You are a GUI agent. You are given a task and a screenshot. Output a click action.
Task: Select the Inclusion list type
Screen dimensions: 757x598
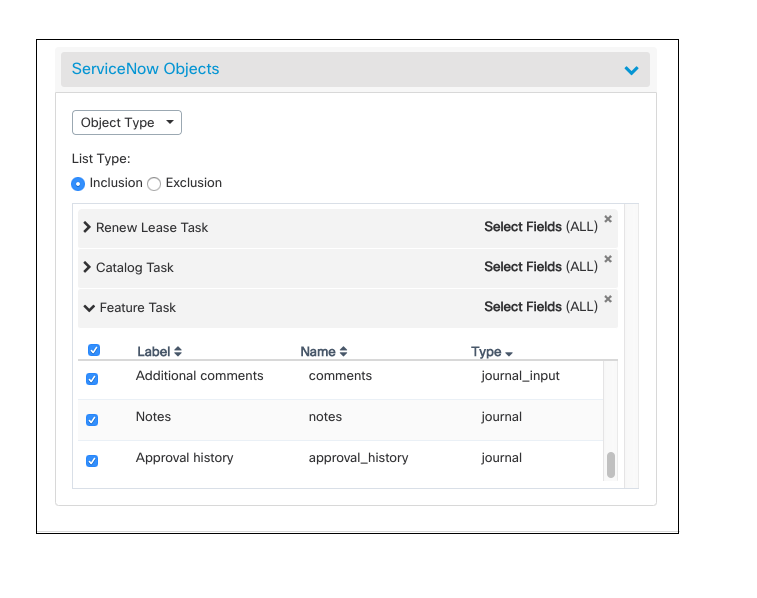pos(78,184)
